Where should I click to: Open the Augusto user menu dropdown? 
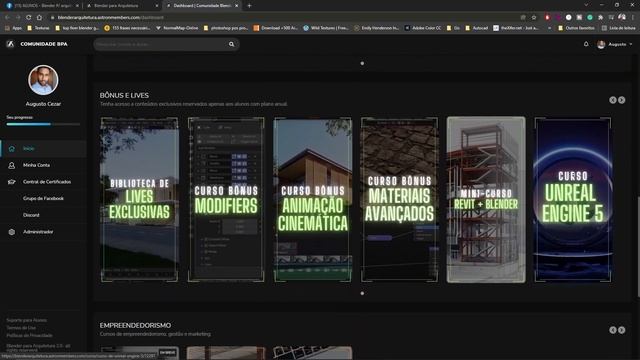[615, 44]
